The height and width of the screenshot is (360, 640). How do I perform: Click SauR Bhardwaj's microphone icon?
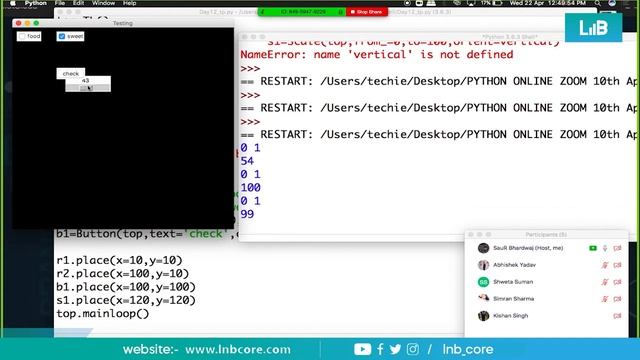pos(605,248)
